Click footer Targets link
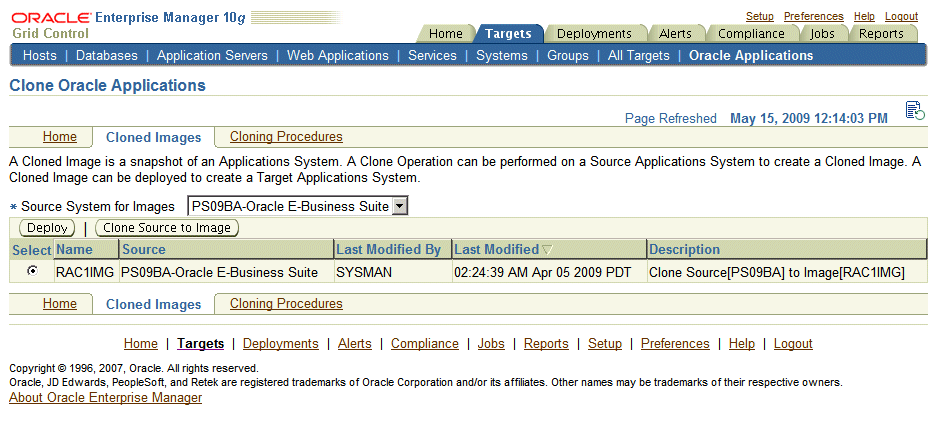936x427 pixels. [x=201, y=343]
